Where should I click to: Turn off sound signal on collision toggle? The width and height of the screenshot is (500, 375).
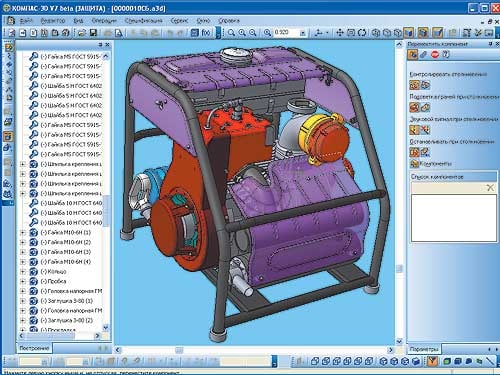[x=425, y=130]
